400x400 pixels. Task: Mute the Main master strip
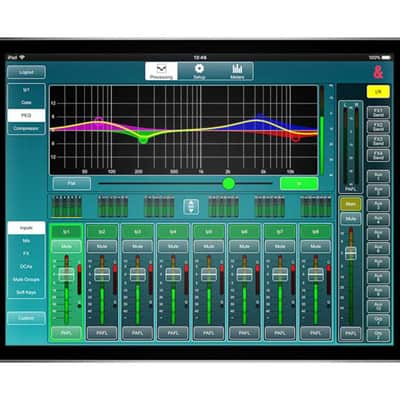click(351, 219)
